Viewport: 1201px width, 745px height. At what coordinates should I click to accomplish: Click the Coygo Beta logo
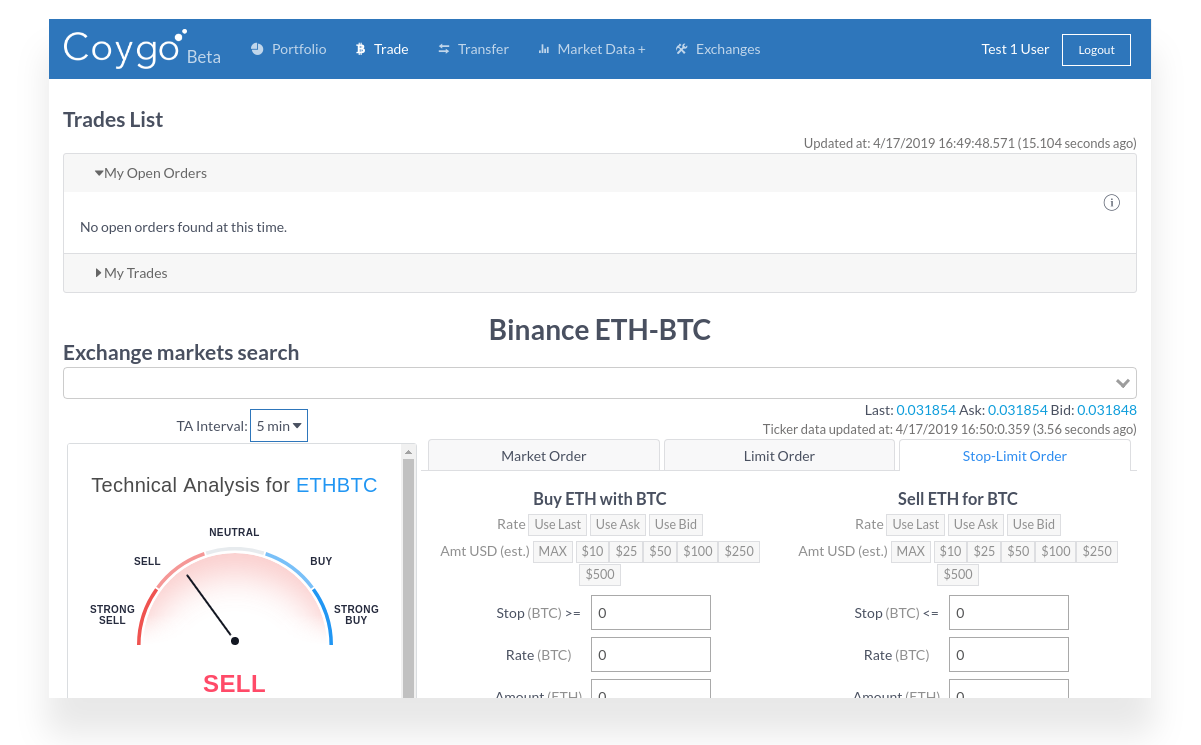point(141,49)
